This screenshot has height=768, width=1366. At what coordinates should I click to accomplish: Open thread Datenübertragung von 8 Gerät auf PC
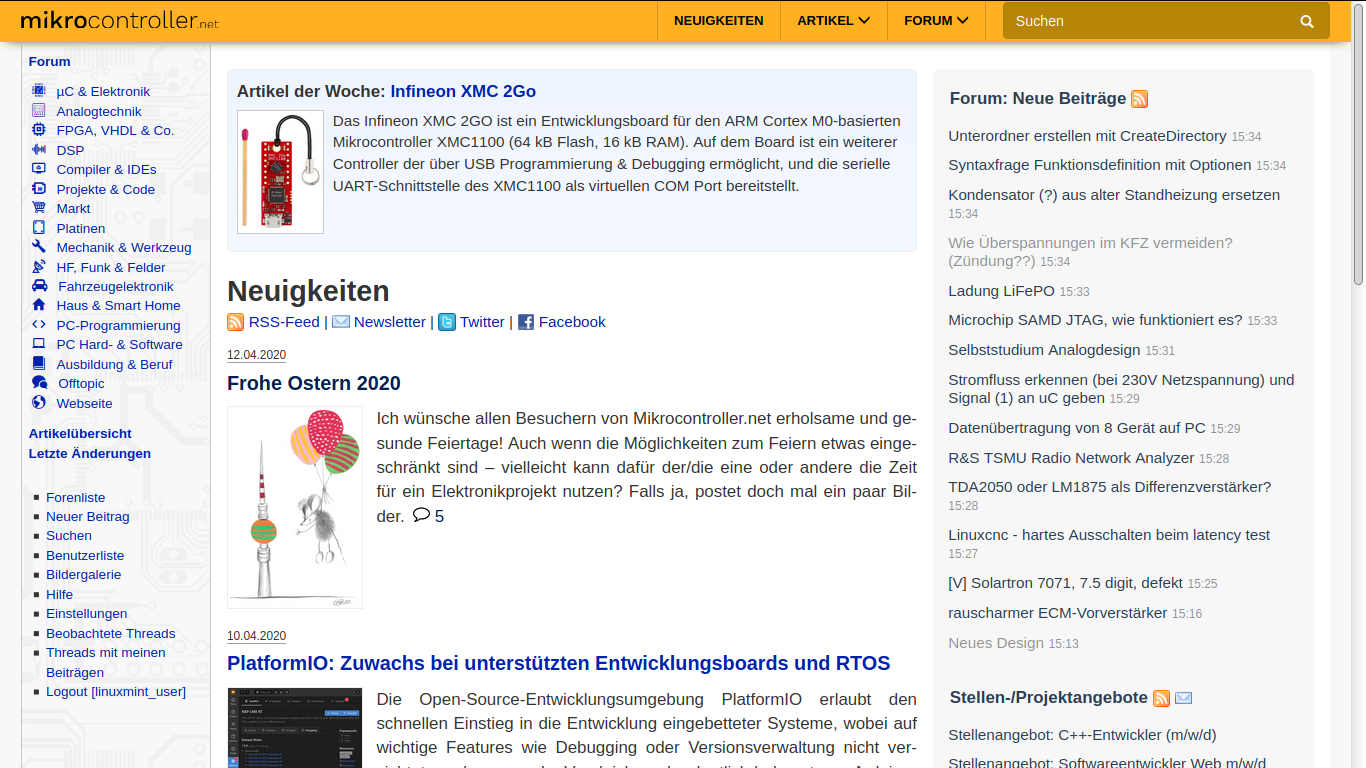[x=1077, y=428]
